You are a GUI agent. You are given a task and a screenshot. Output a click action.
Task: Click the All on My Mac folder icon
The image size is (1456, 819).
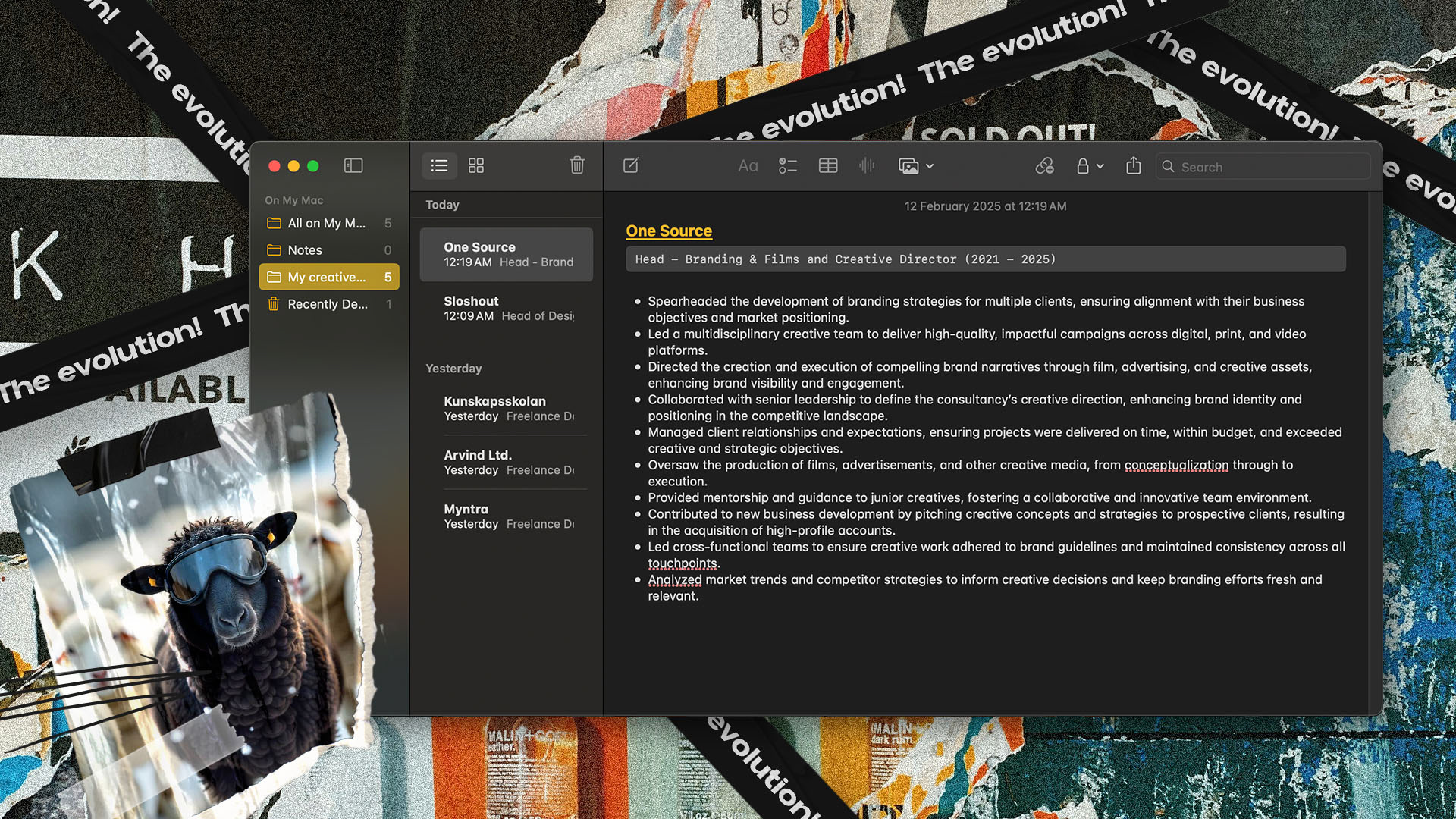274,223
